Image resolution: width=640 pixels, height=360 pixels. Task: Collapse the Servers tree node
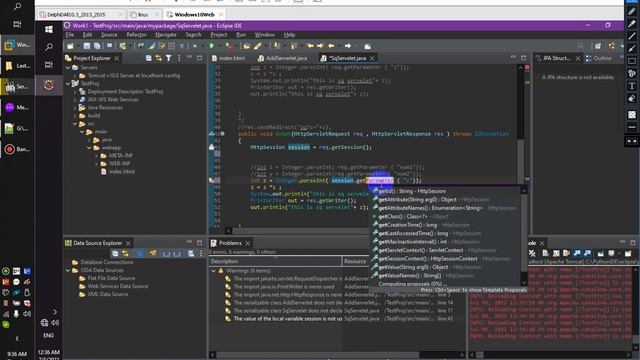[x=68, y=68]
